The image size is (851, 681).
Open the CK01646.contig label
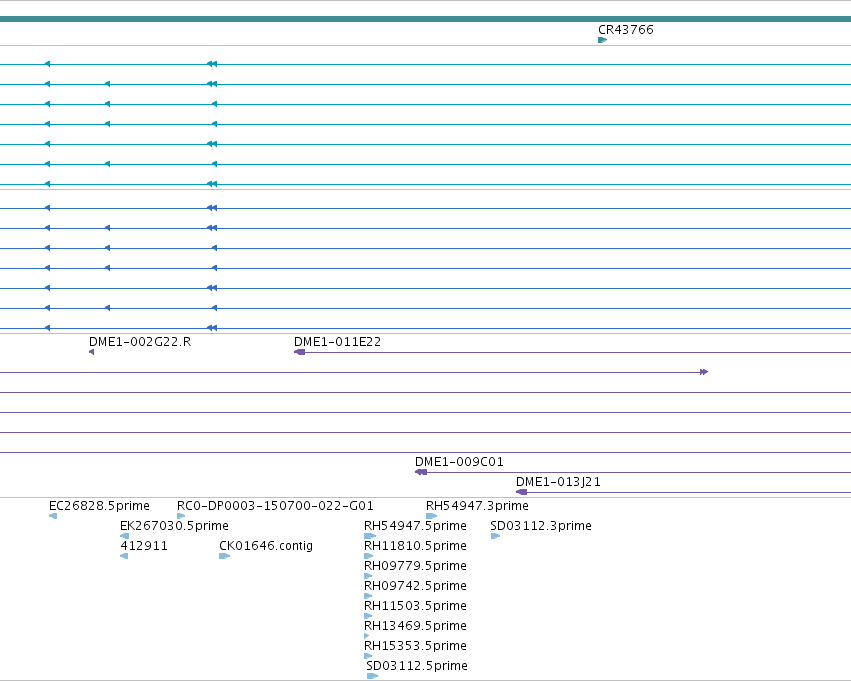click(x=266, y=546)
